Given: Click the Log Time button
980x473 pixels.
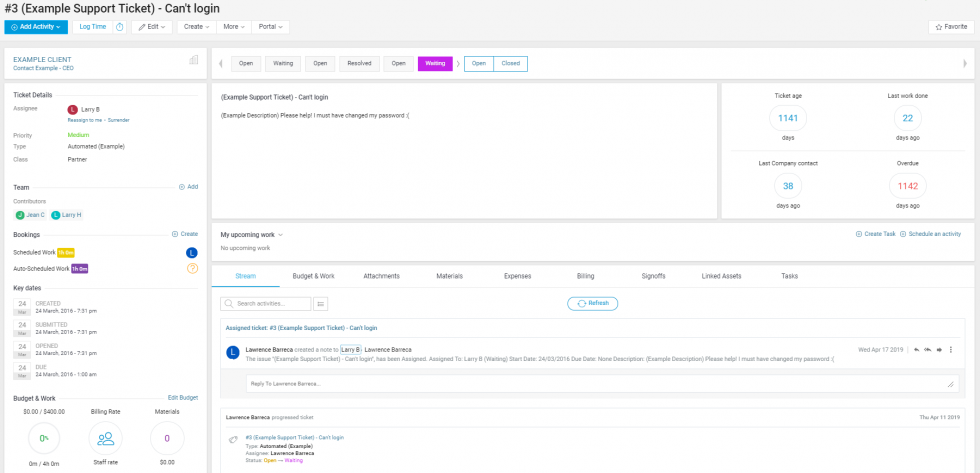Looking at the screenshot, I should 92,27.
